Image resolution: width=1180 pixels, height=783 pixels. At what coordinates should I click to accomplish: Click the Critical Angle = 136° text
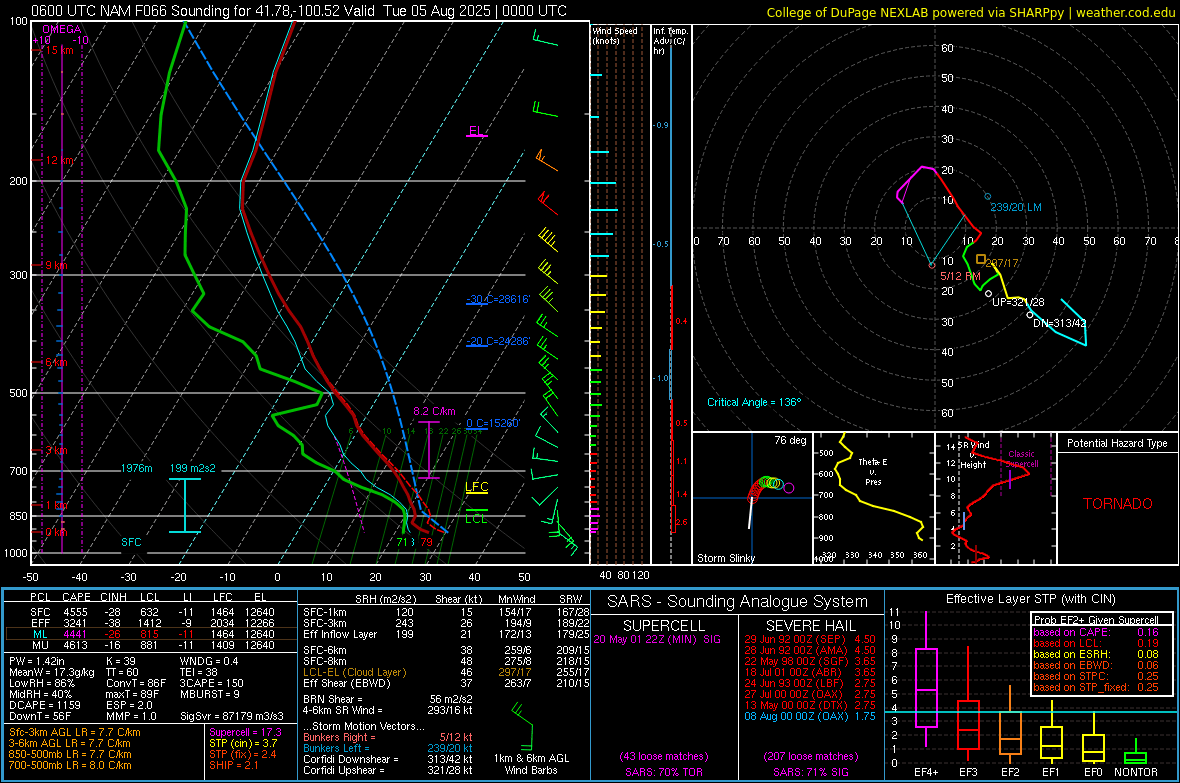[x=754, y=402]
